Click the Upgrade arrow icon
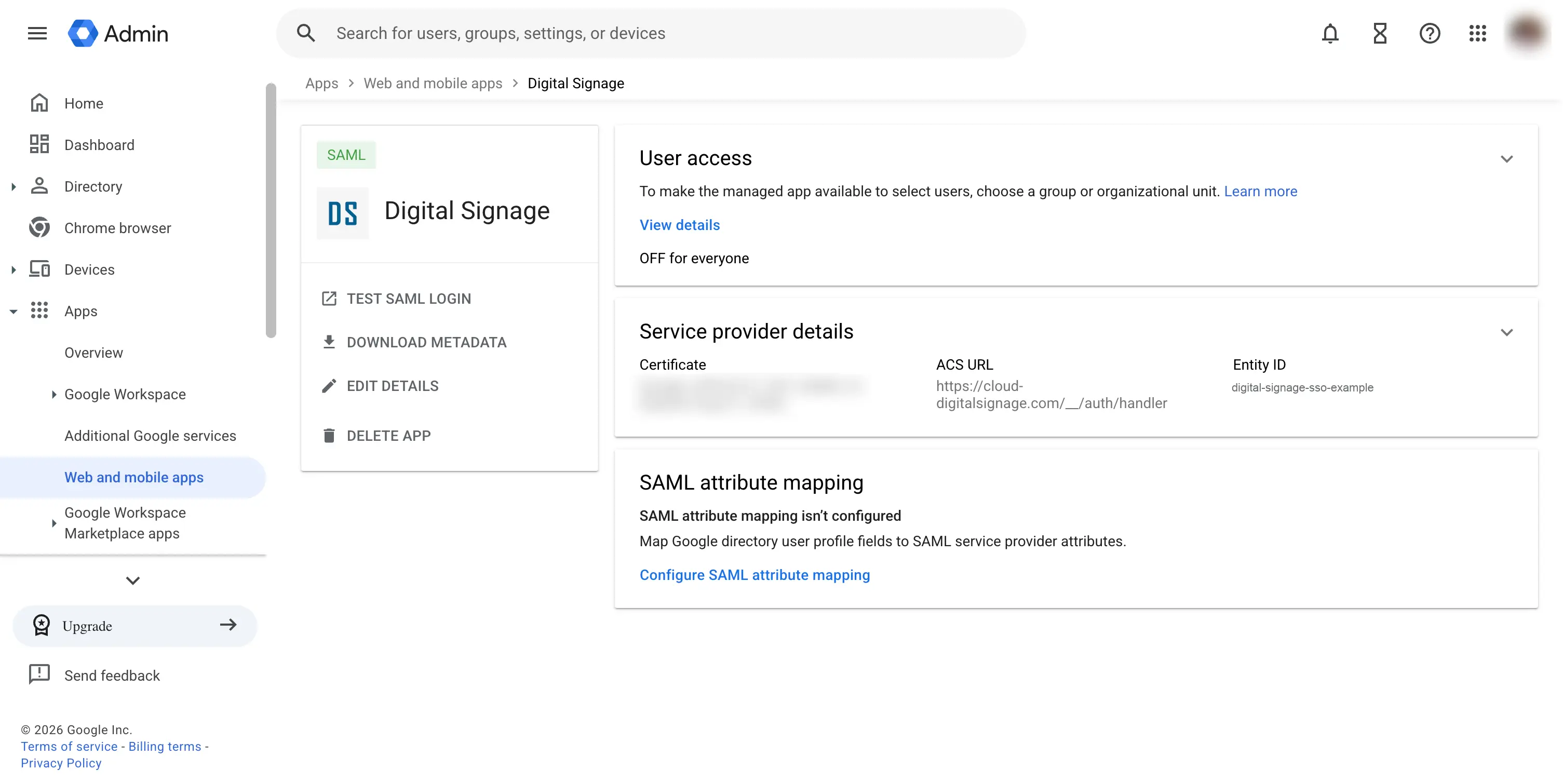Viewport: 1563px width, 784px height. pos(228,625)
